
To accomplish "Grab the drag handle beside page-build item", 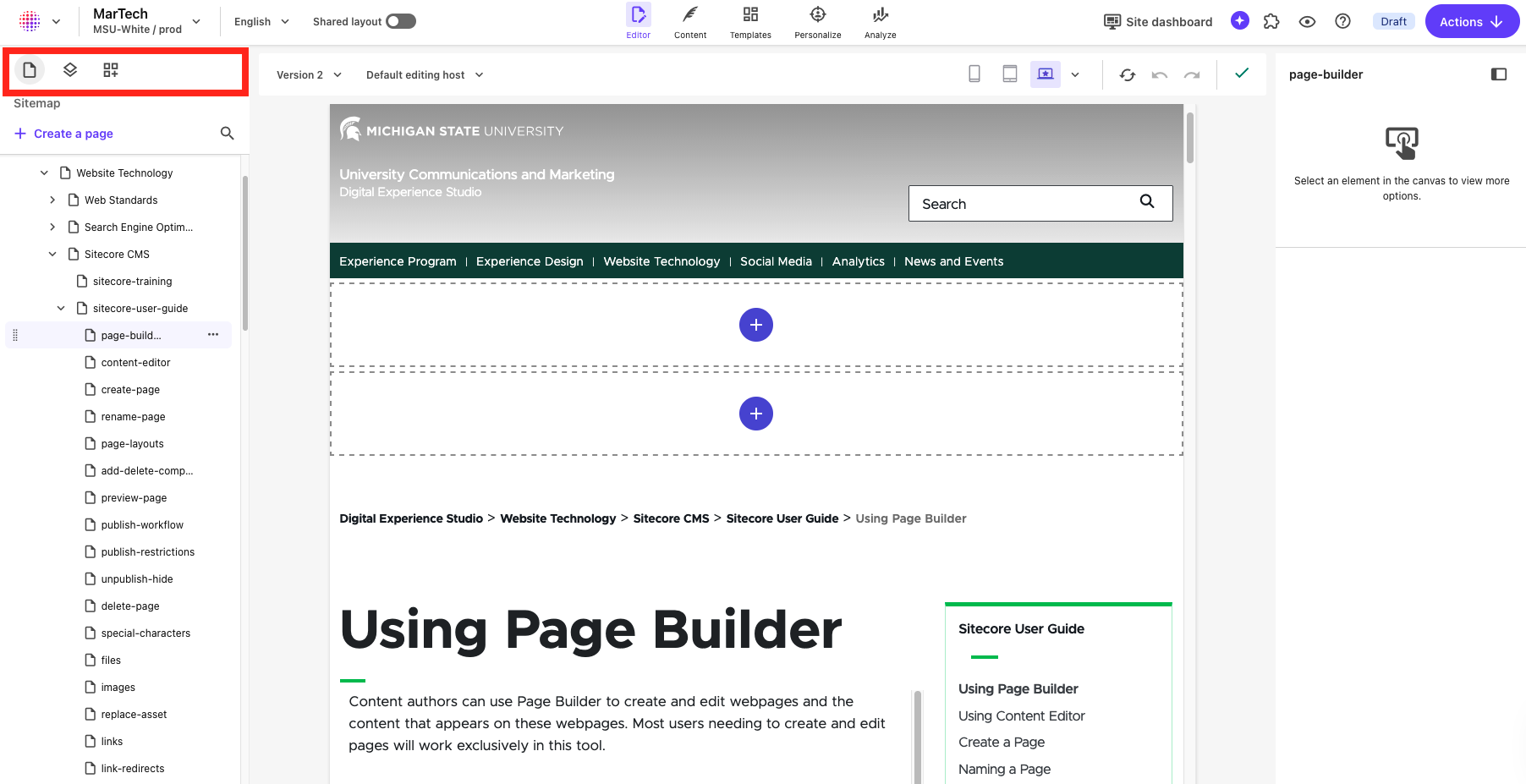I will (x=15, y=335).
